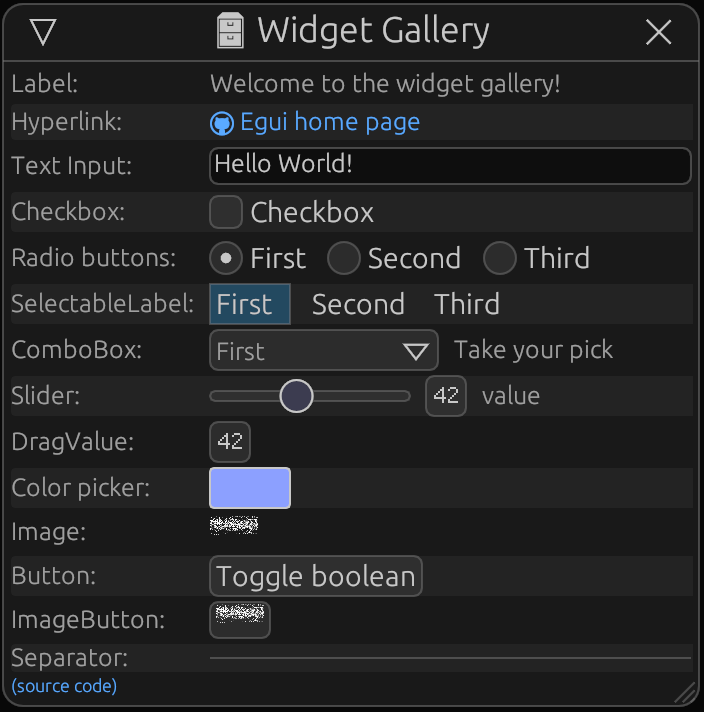Click the DragValue 42 field
Screen dimensions: 704x712
[230, 442]
